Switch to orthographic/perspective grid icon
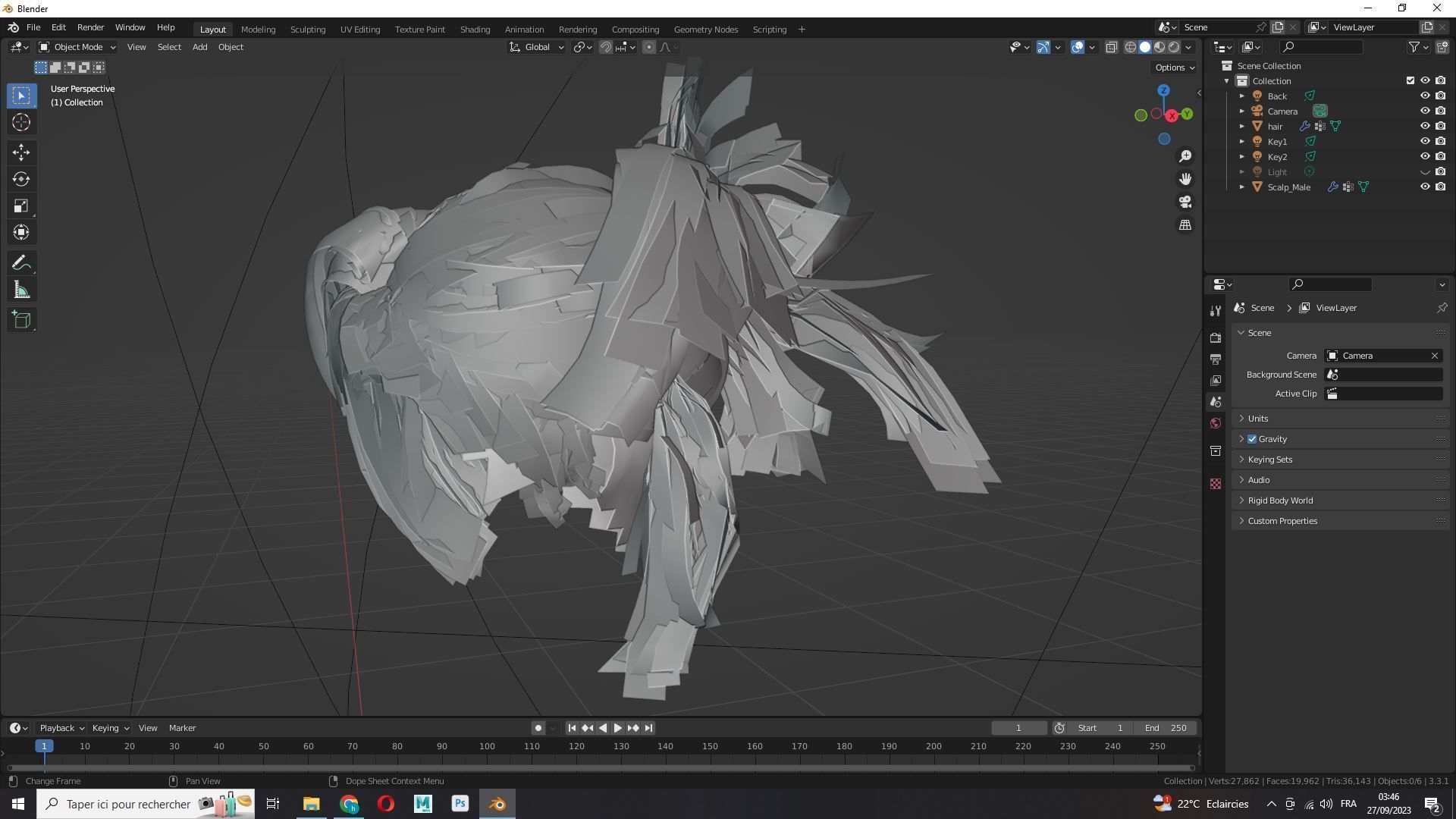Viewport: 1456px width, 819px height. point(1185,225)
